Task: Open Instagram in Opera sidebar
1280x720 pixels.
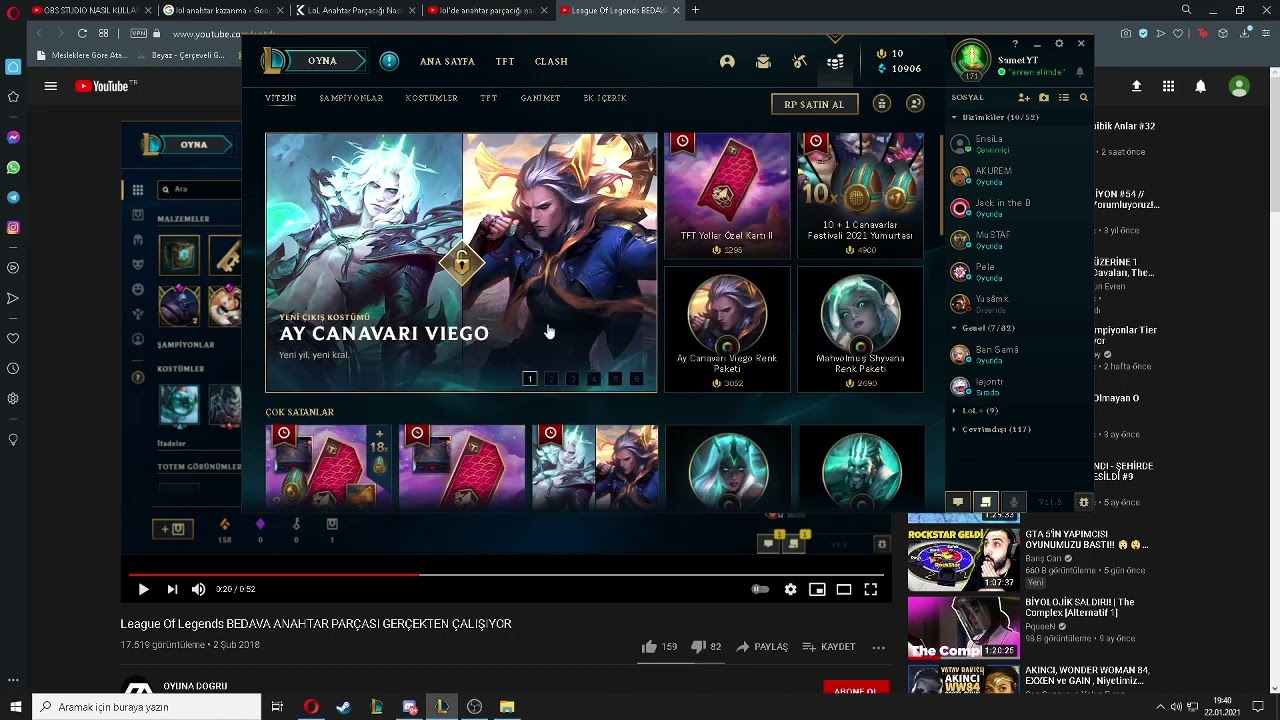Action: pos(13,227)
